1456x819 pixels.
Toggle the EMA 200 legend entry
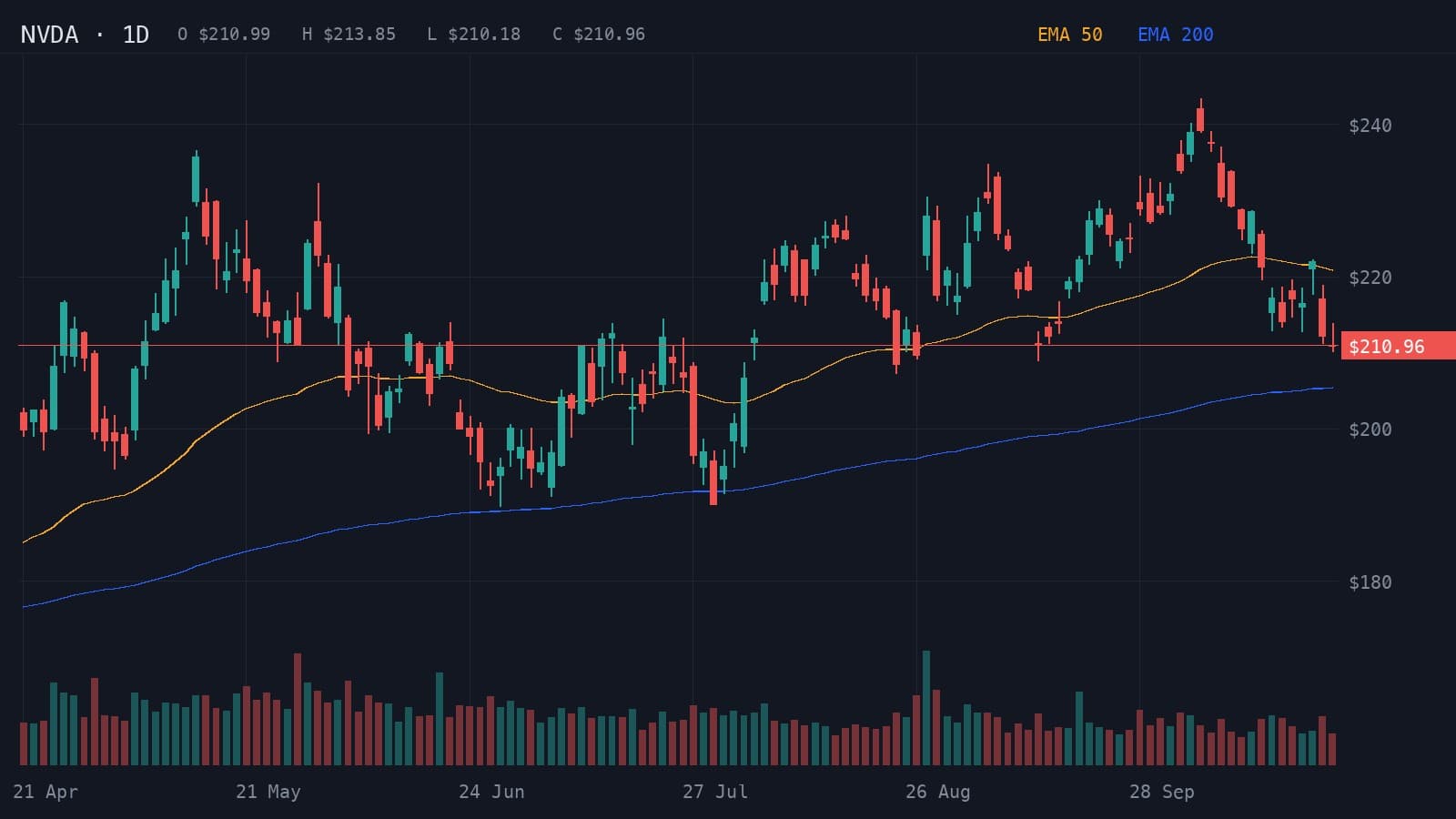pyautogui.click(x=1176, y=35)
